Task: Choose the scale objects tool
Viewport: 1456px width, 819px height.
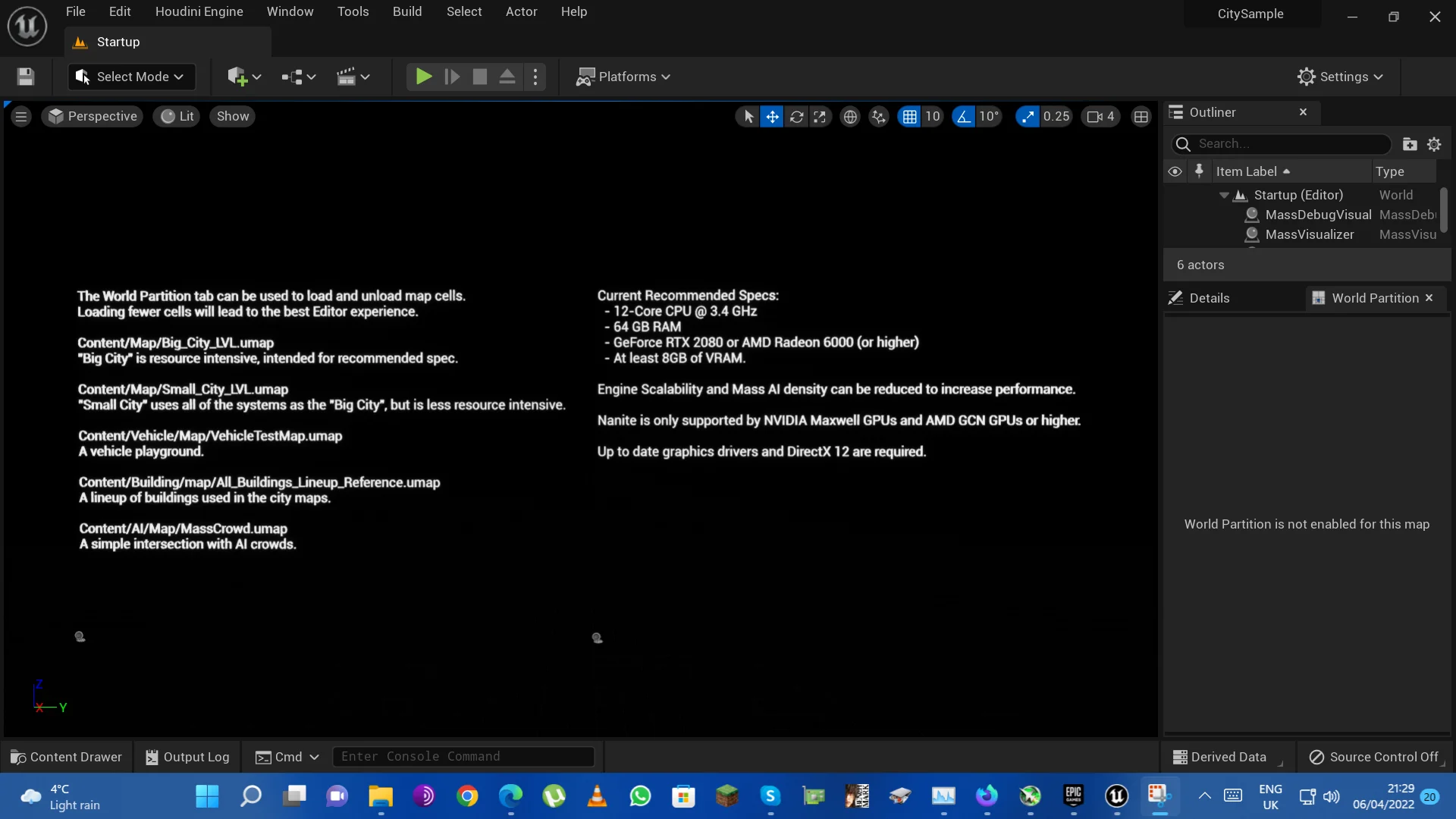Action: click(x=820, y=116)
